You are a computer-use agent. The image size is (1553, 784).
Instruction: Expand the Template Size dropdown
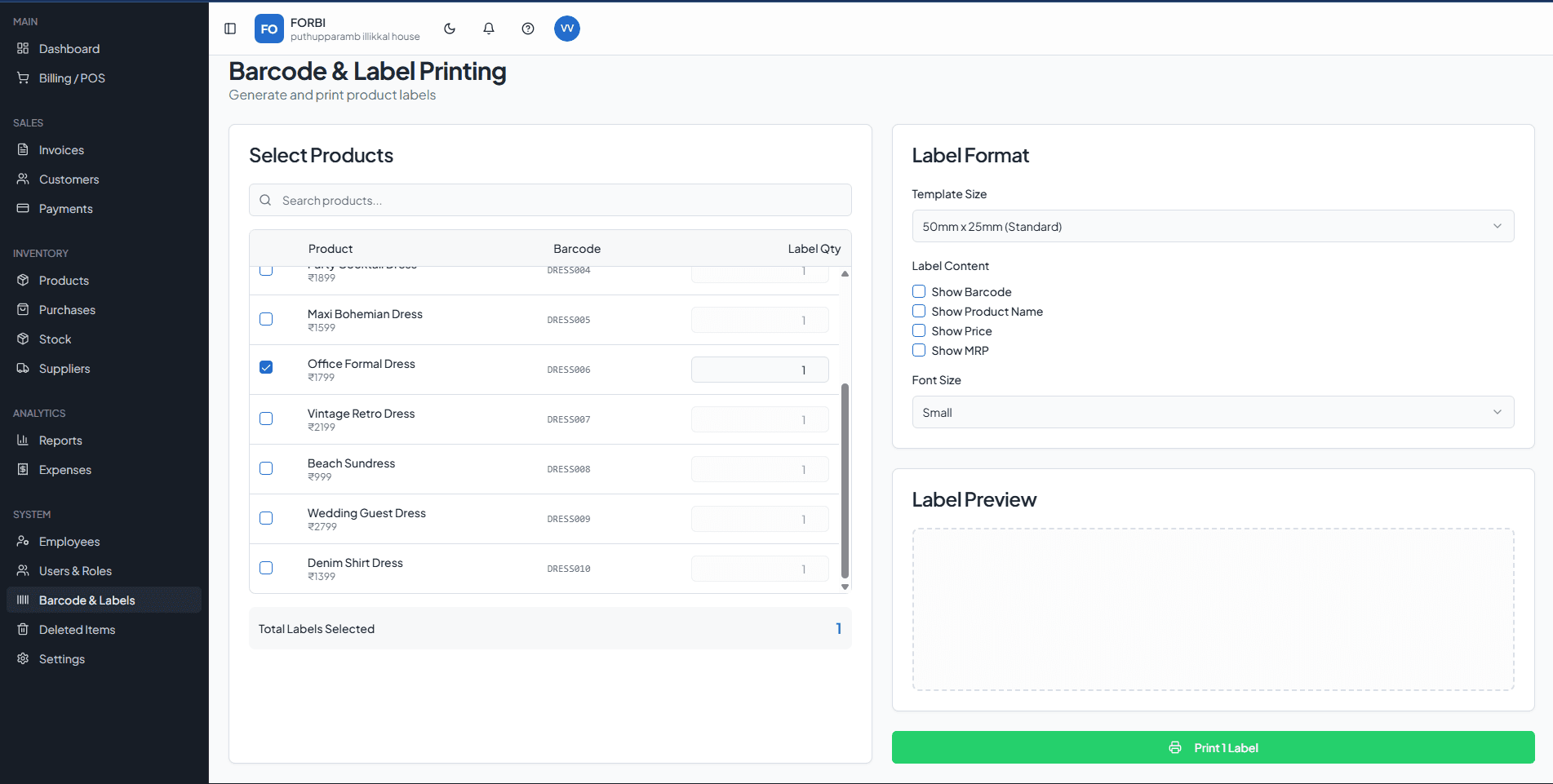pos(1213,227)
